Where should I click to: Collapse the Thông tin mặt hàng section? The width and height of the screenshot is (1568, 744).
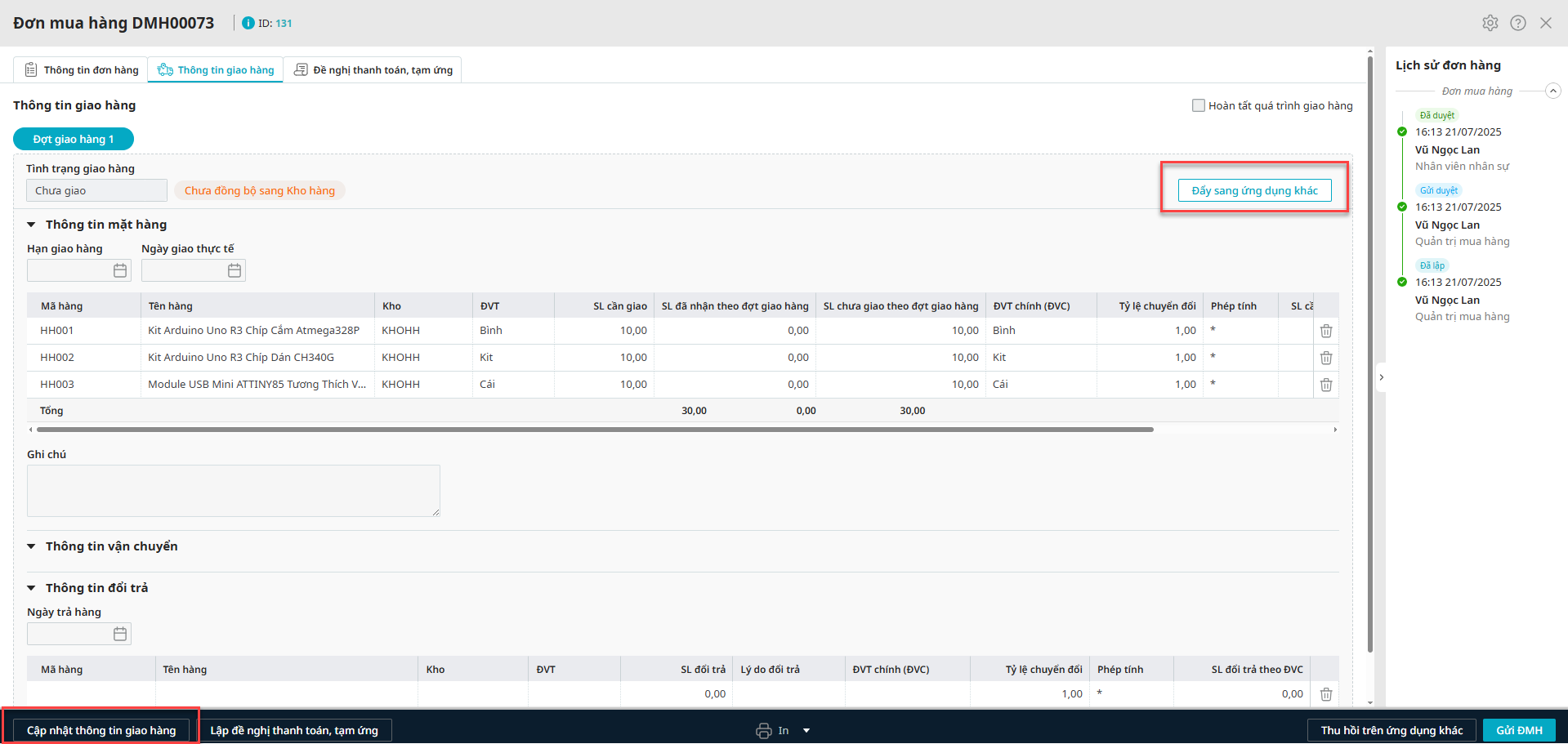click(x=32, y=225)
